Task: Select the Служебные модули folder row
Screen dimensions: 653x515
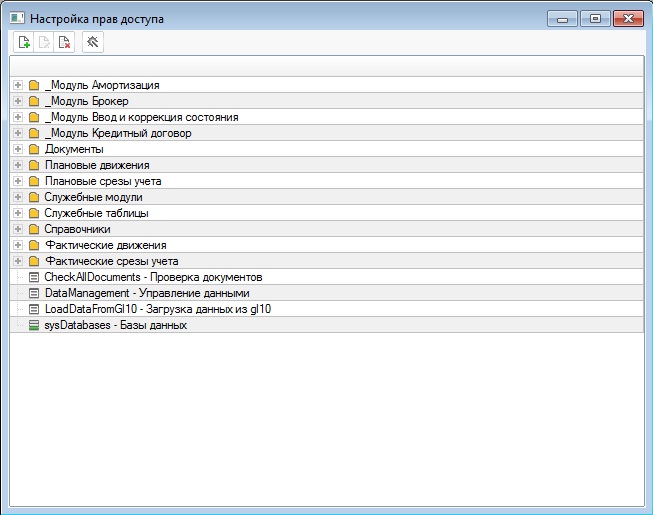Action: 93,197
